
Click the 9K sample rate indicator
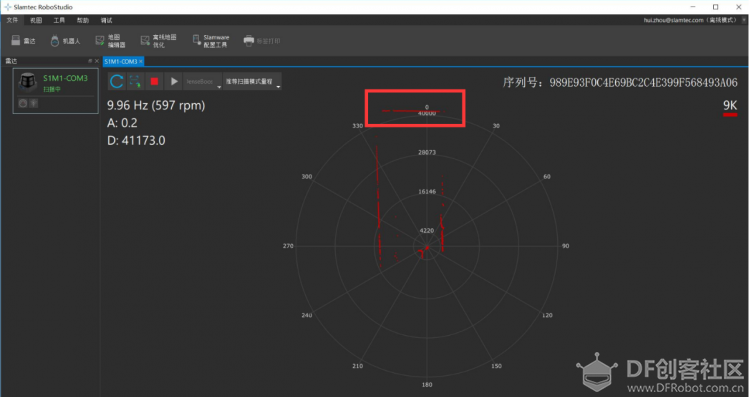click(730, 105)
